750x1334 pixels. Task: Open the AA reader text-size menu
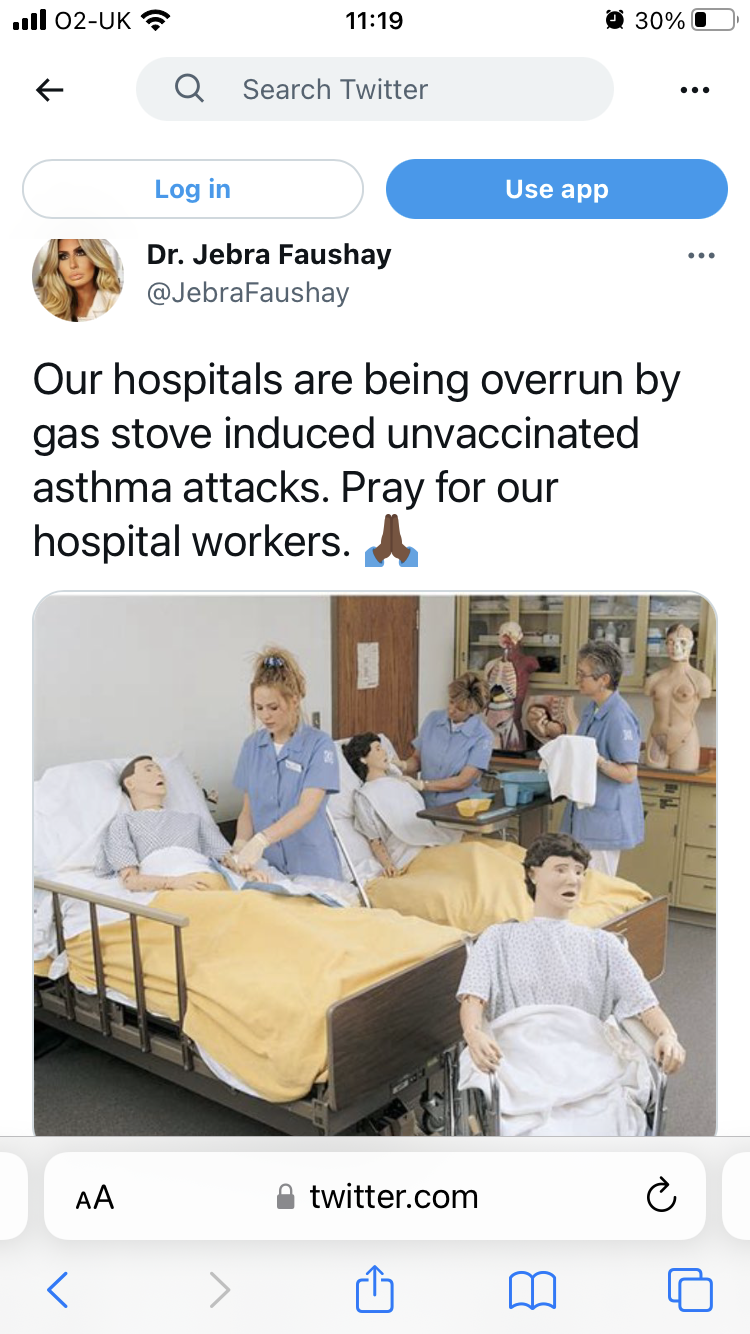(95, 1197)
